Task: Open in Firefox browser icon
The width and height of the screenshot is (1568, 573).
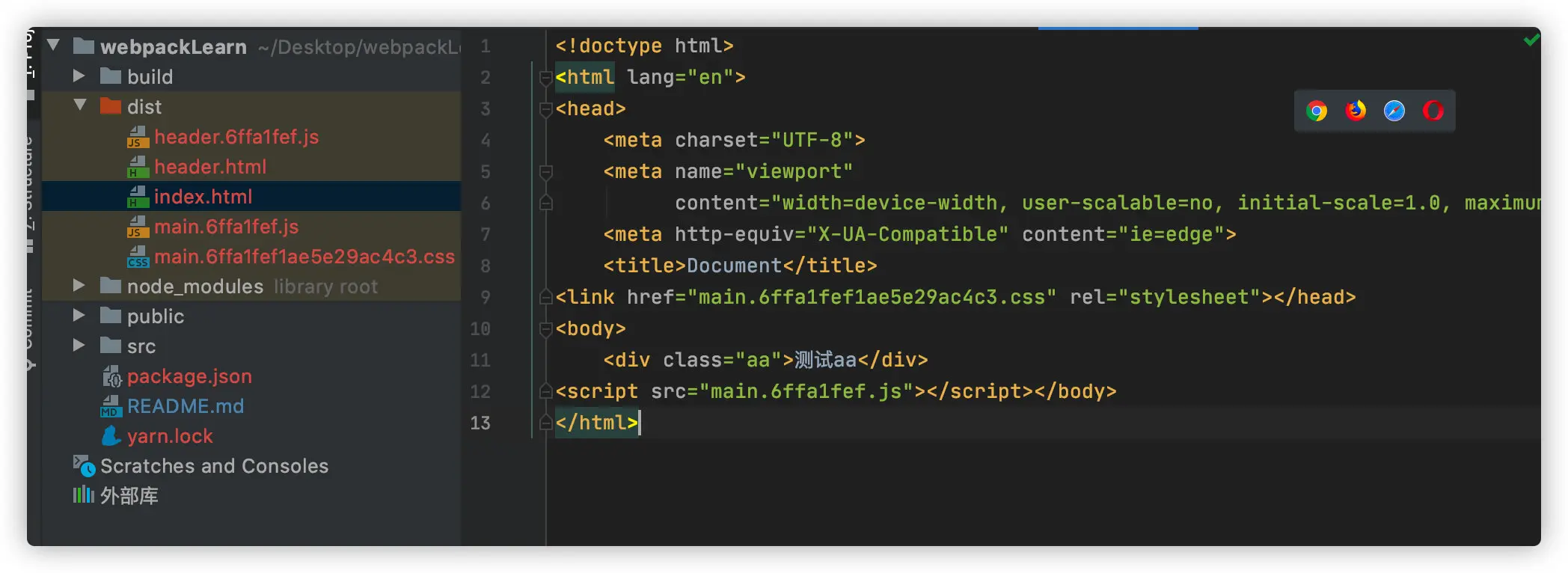Action: [1356, 111]
